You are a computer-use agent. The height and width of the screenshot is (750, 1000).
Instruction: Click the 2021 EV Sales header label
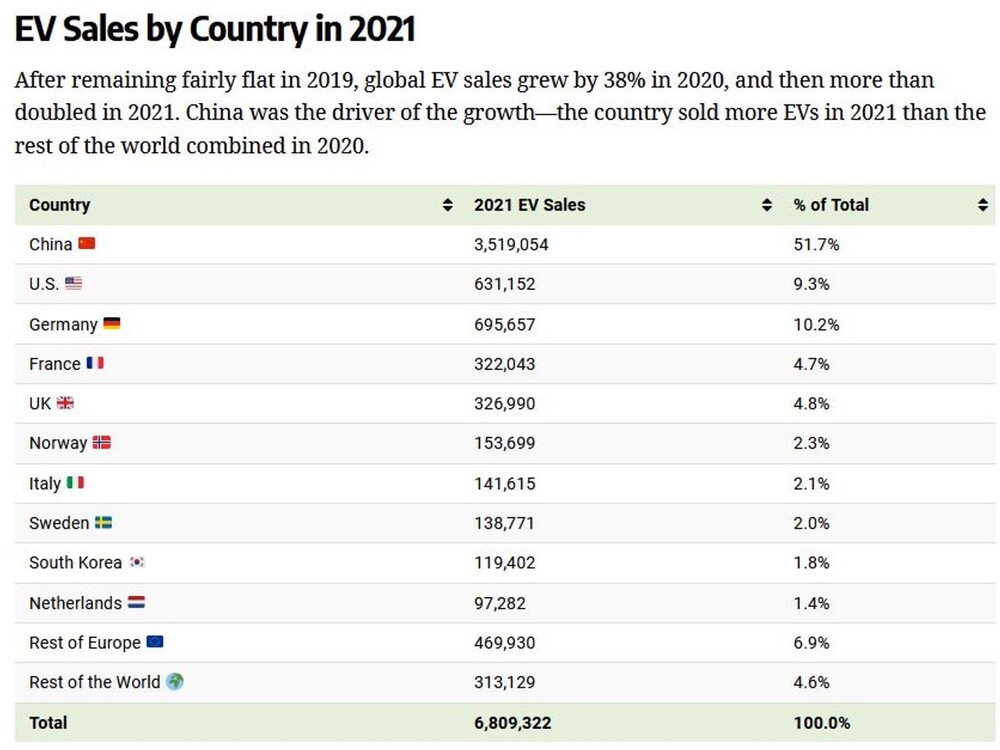tap(529, 205)
